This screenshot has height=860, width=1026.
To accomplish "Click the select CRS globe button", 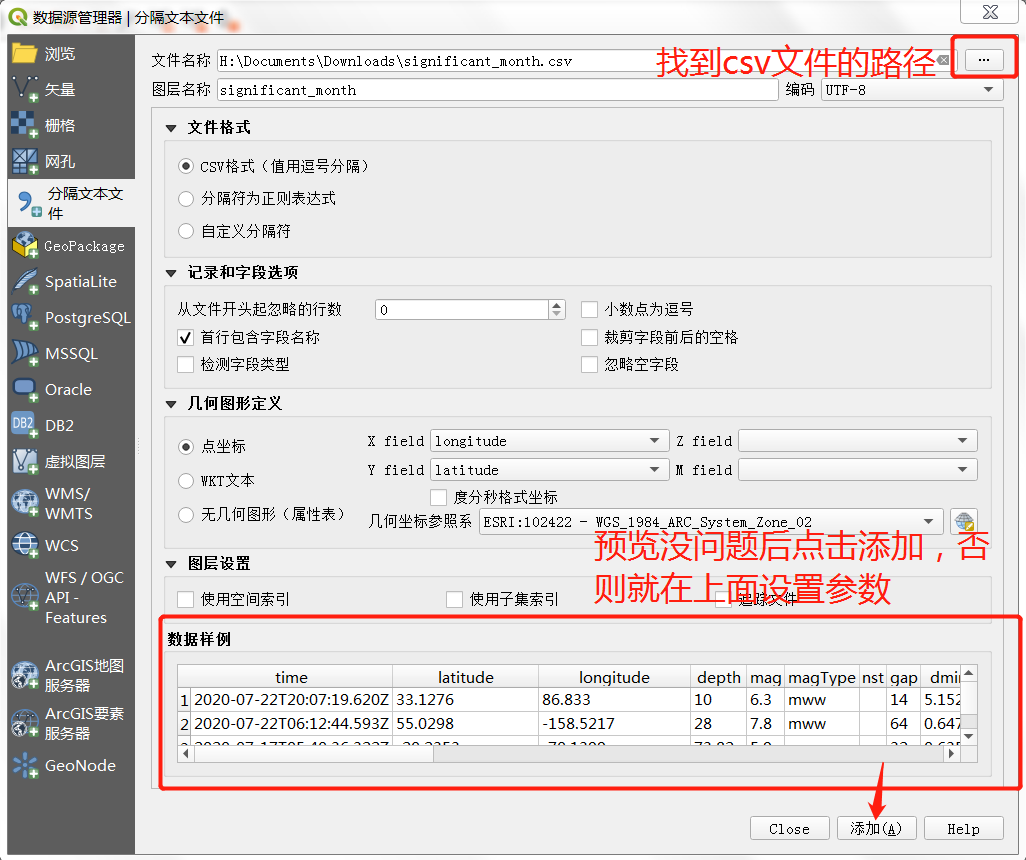I will (963, 522).
